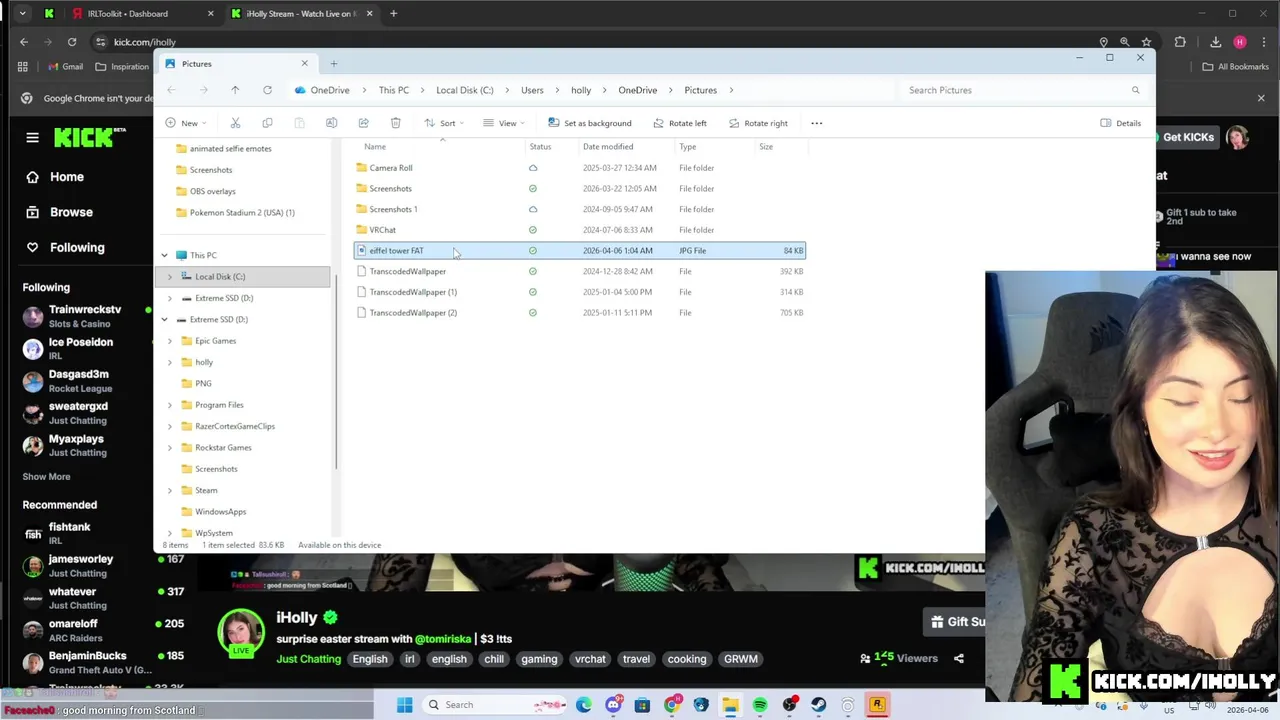
Task: Collapse the This PC tree node
Action: [164, 255]
